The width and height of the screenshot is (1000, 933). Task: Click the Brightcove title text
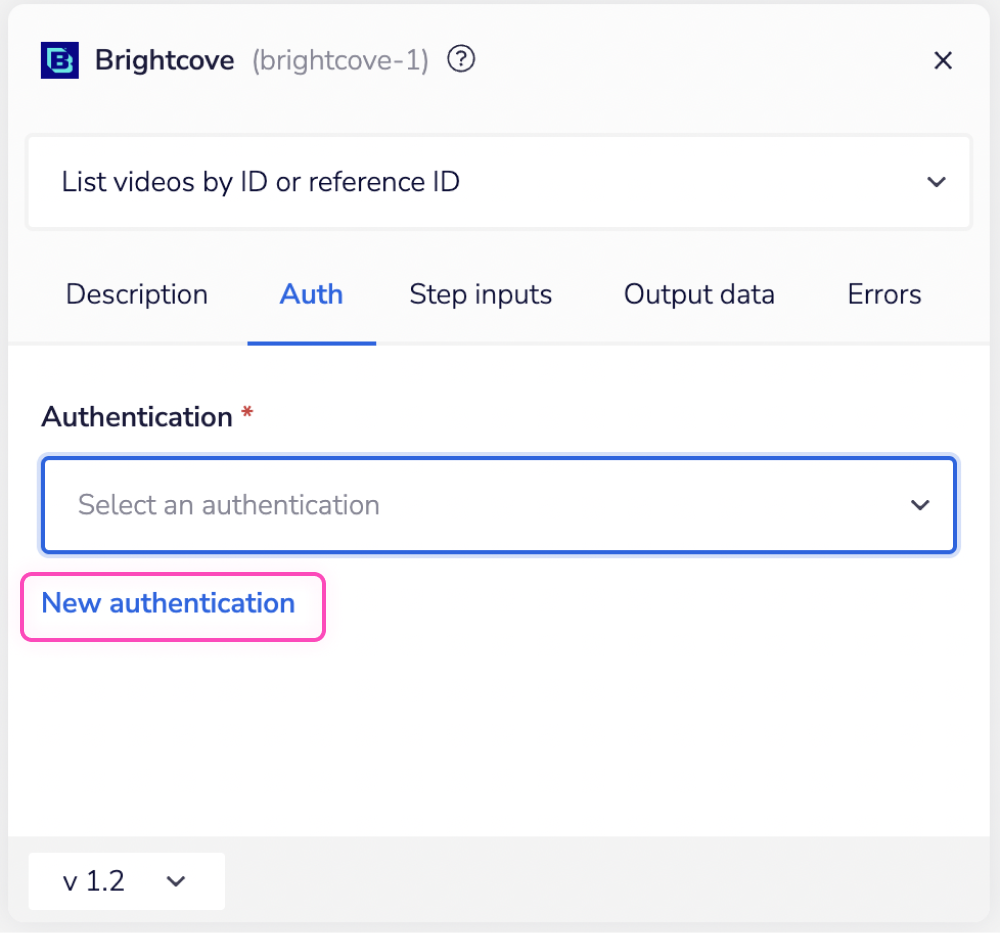(164, 60)
